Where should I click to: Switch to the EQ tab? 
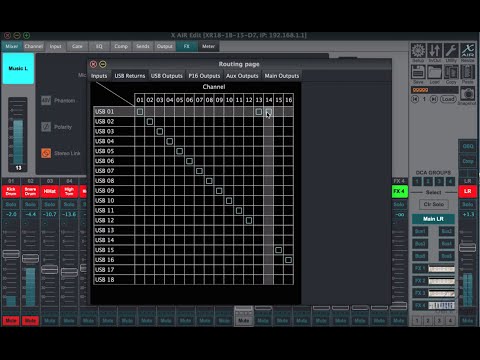tap(99, 46)
